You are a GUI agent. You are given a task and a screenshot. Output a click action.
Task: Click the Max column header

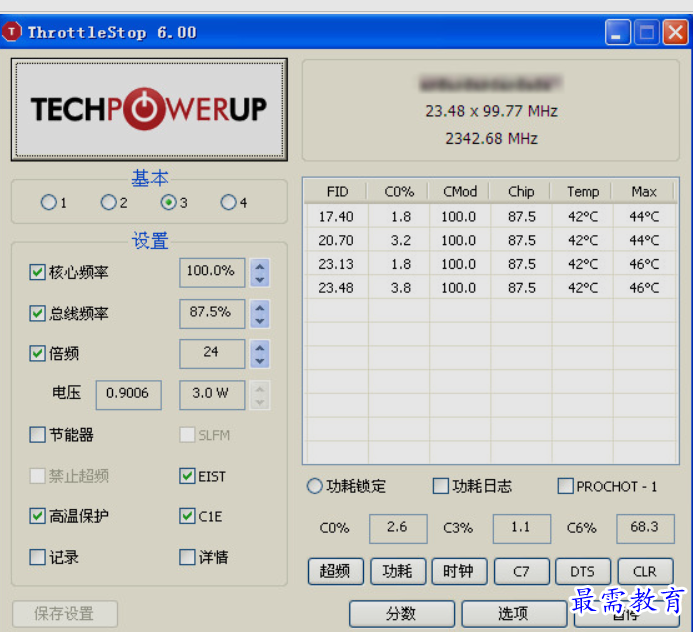tap(644, 191)
